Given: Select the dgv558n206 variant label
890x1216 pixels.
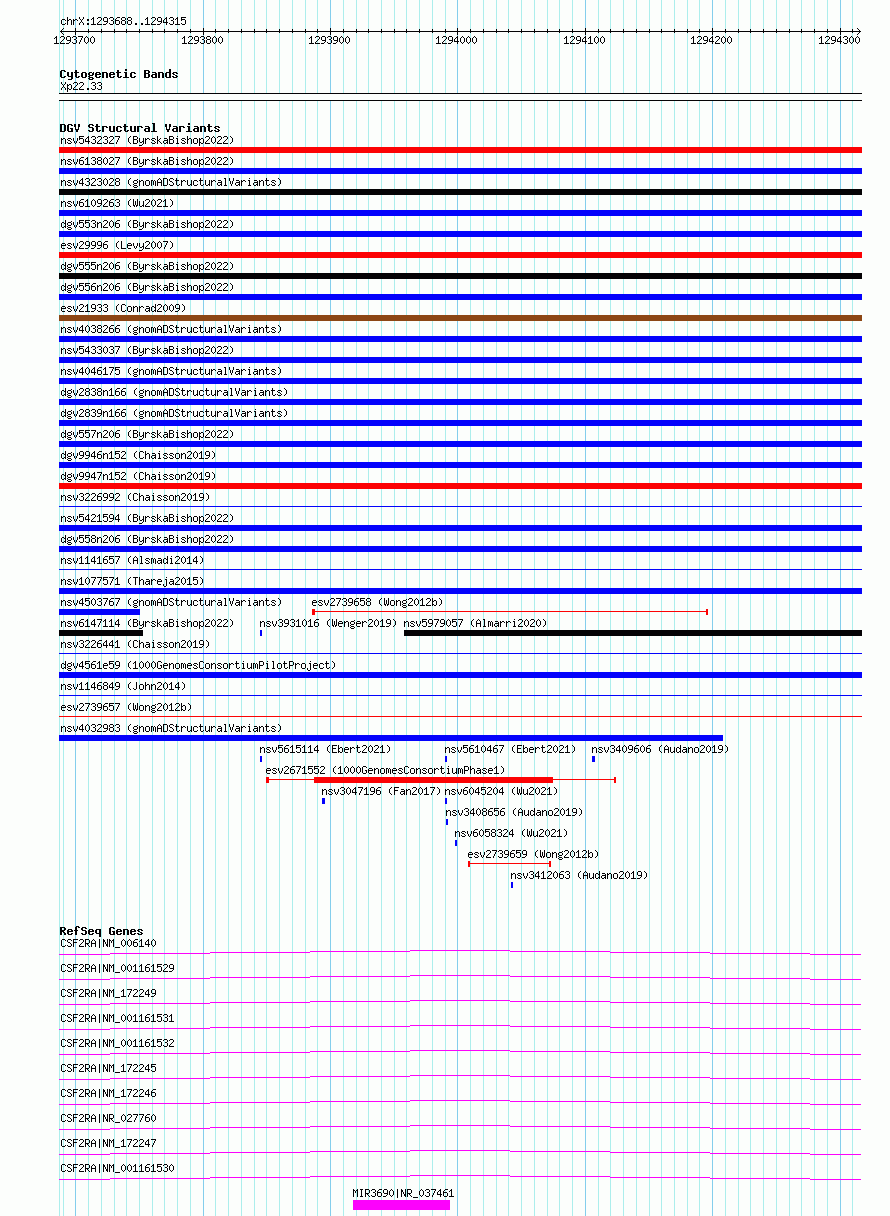Looking at the screenshot, I should [147, 539].
